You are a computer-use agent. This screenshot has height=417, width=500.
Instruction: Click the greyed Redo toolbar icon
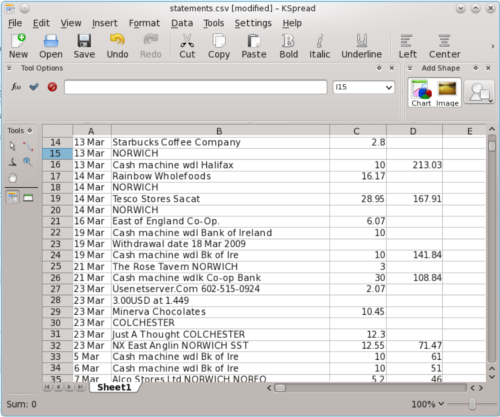[151, 46]
